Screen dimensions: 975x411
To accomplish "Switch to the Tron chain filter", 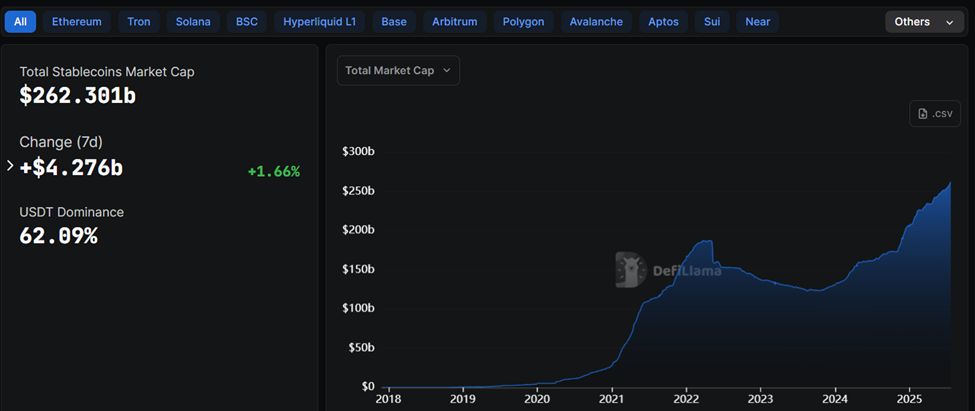I will coord(139,21).
